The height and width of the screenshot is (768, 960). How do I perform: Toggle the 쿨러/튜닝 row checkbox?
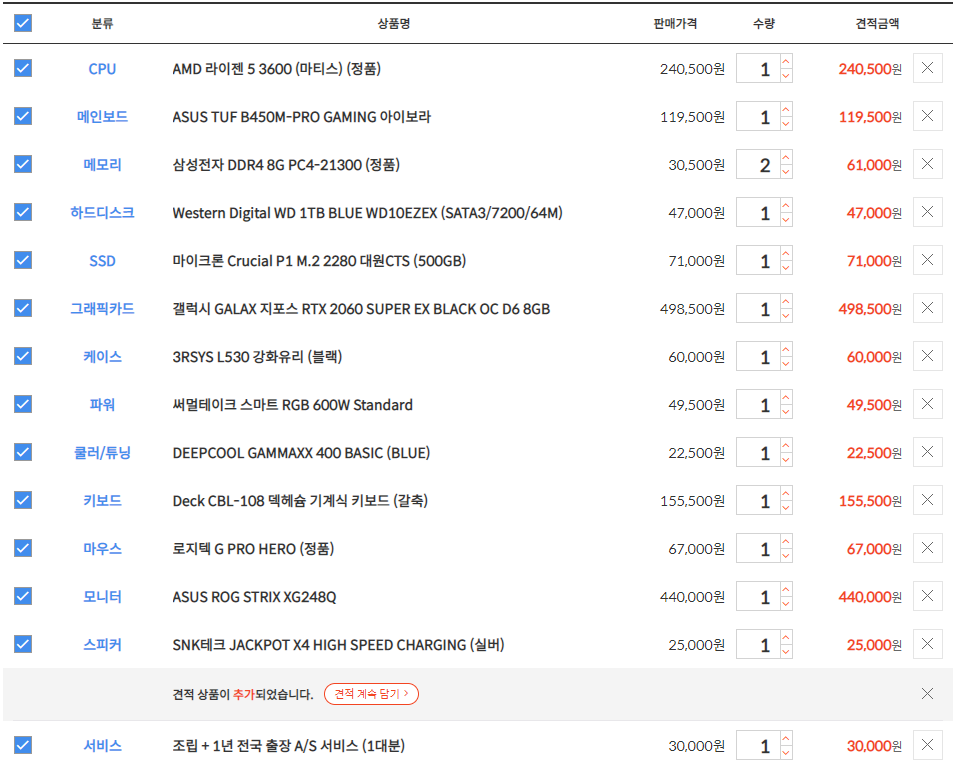(23, 452)
